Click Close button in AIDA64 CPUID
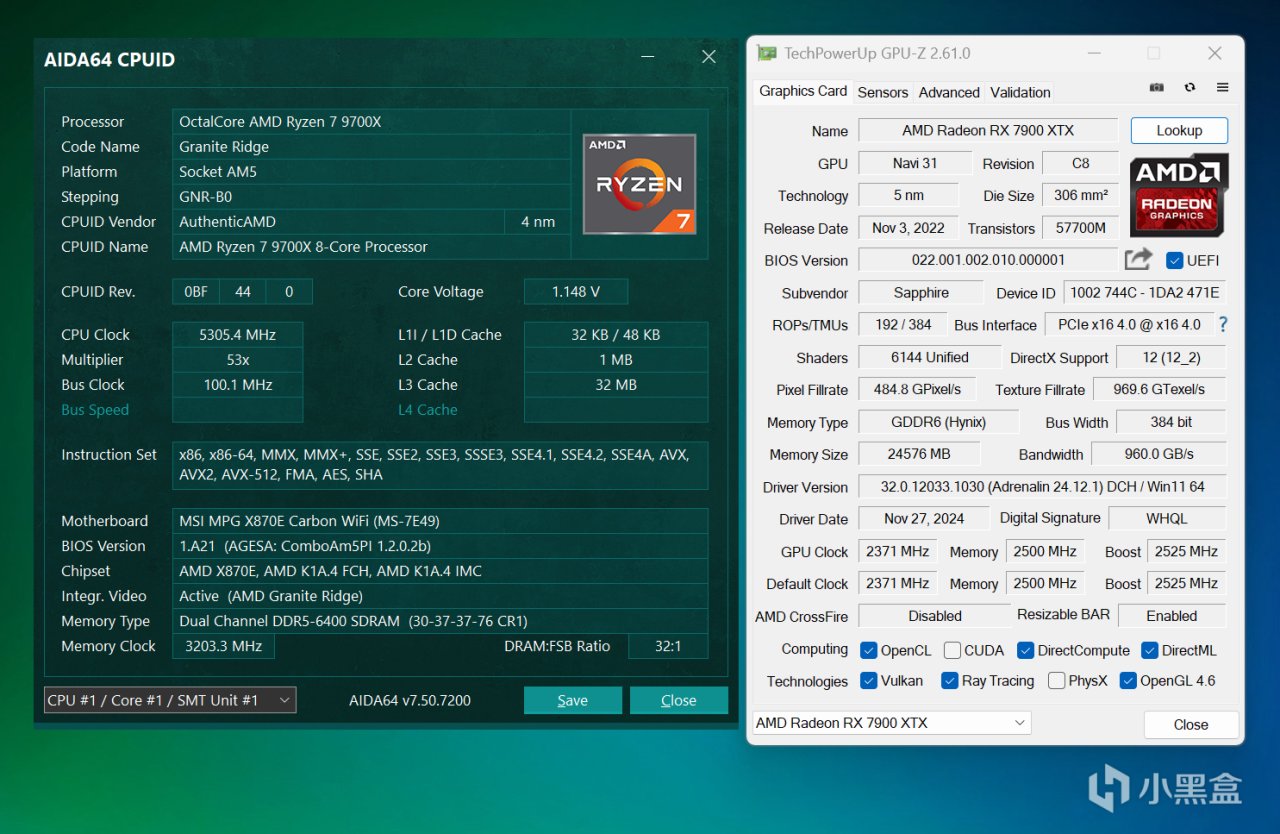Image resolution: width=1280 pixels, height=834 pixels. click(679, 700)
